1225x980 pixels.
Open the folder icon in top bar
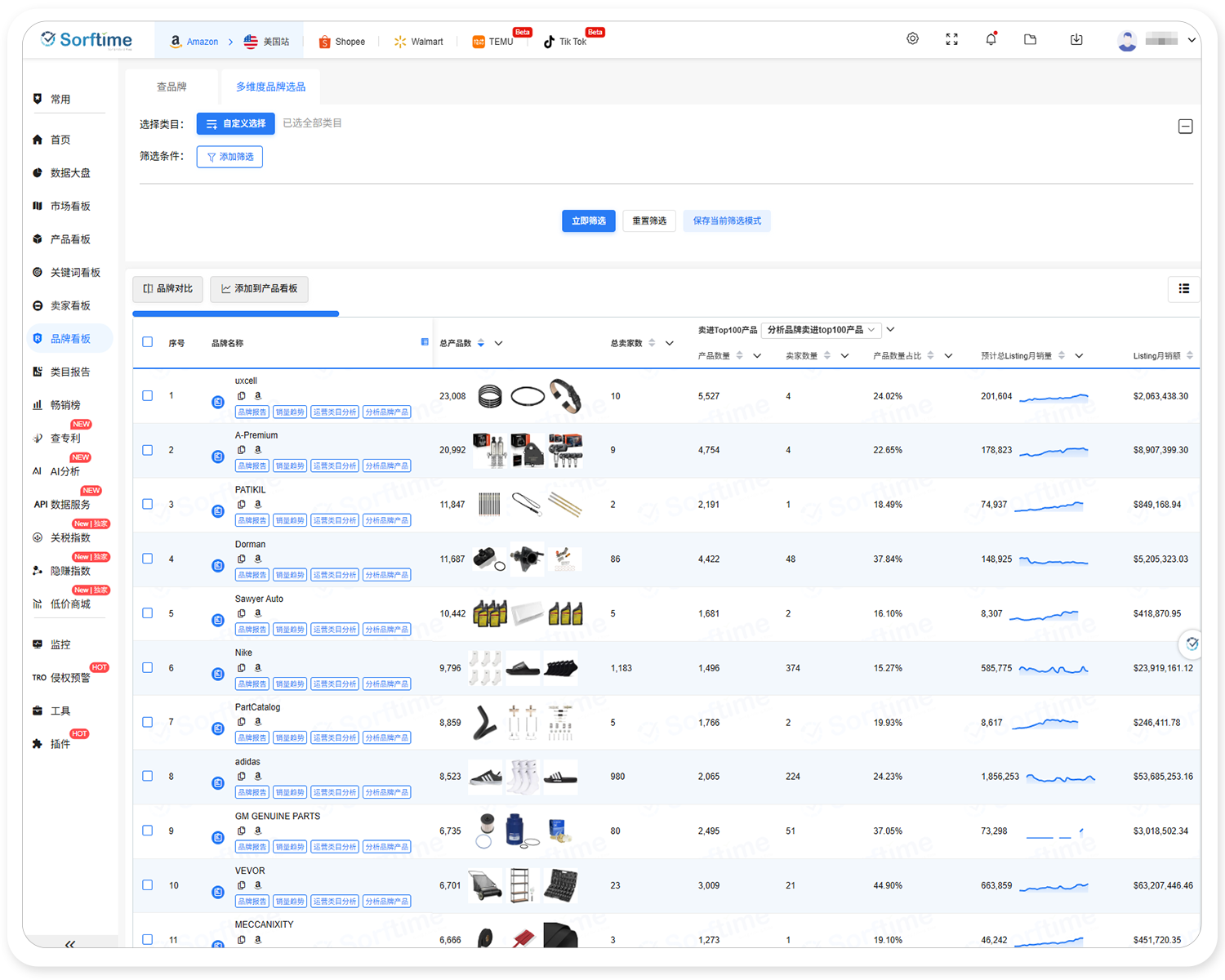tap(1030, 39)
